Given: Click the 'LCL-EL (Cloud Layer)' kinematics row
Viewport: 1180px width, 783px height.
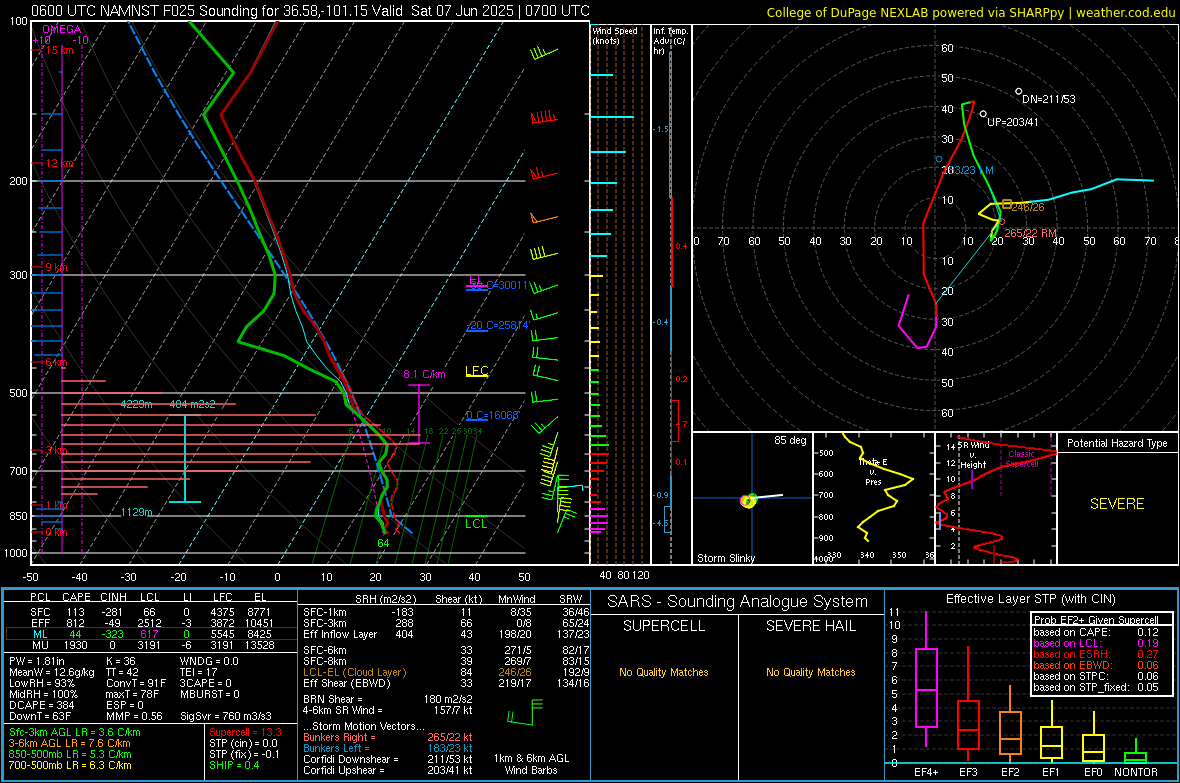Looking at the screenshot, I should coord(446,672).
